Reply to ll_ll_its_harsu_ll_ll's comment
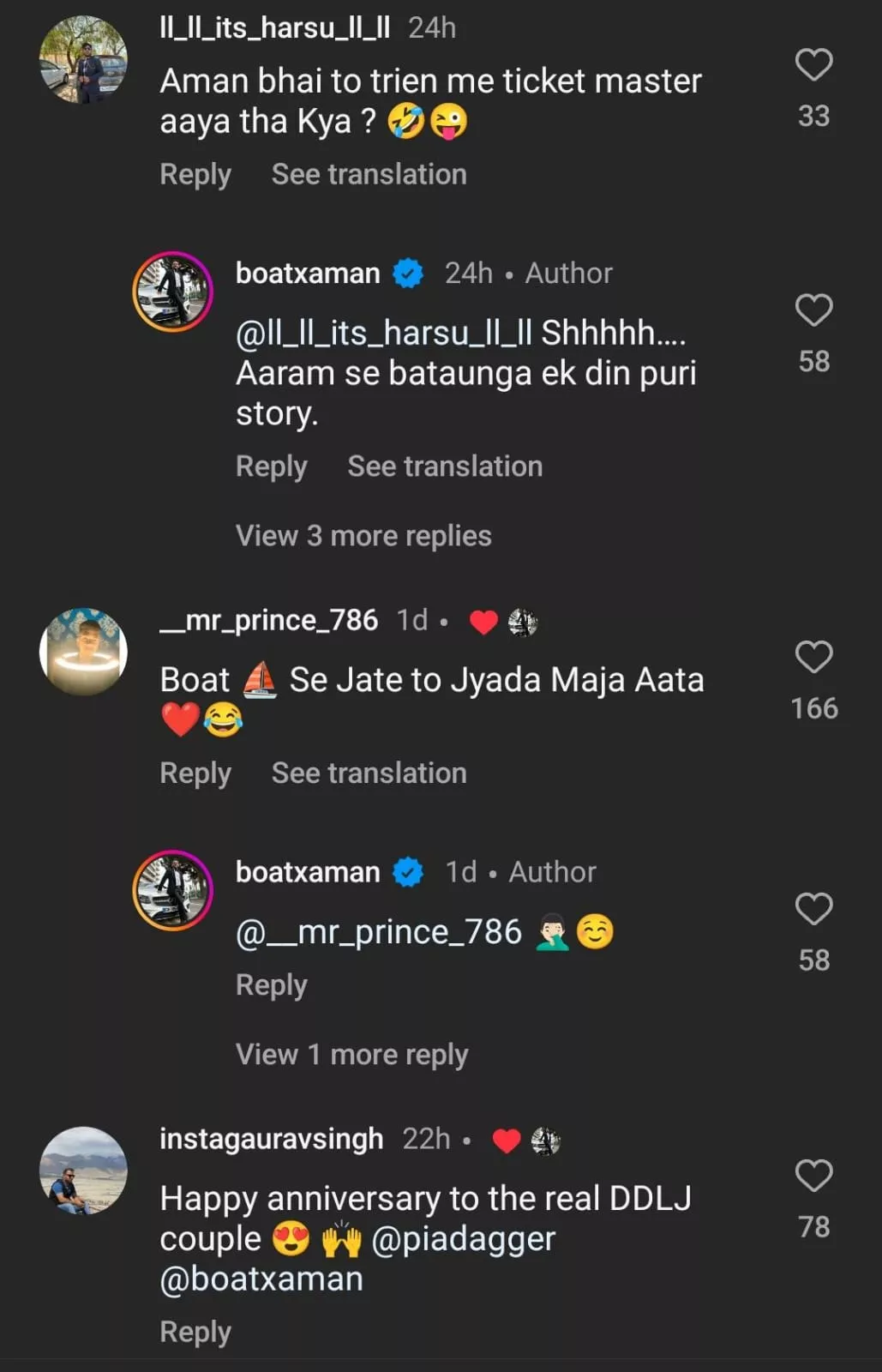882x1372 pixels. click(195, 174)
